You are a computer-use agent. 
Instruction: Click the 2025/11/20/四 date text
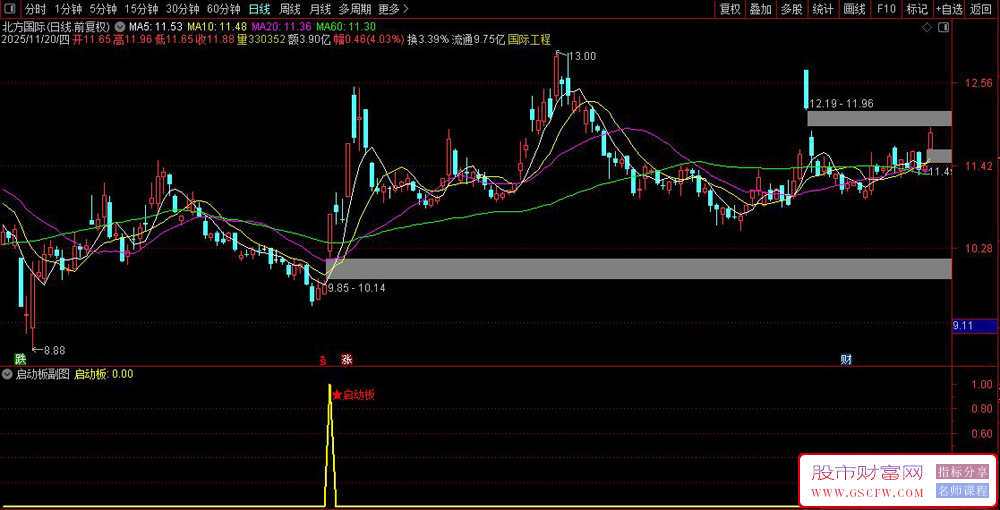pyautogui.click(x=35, y=40)
